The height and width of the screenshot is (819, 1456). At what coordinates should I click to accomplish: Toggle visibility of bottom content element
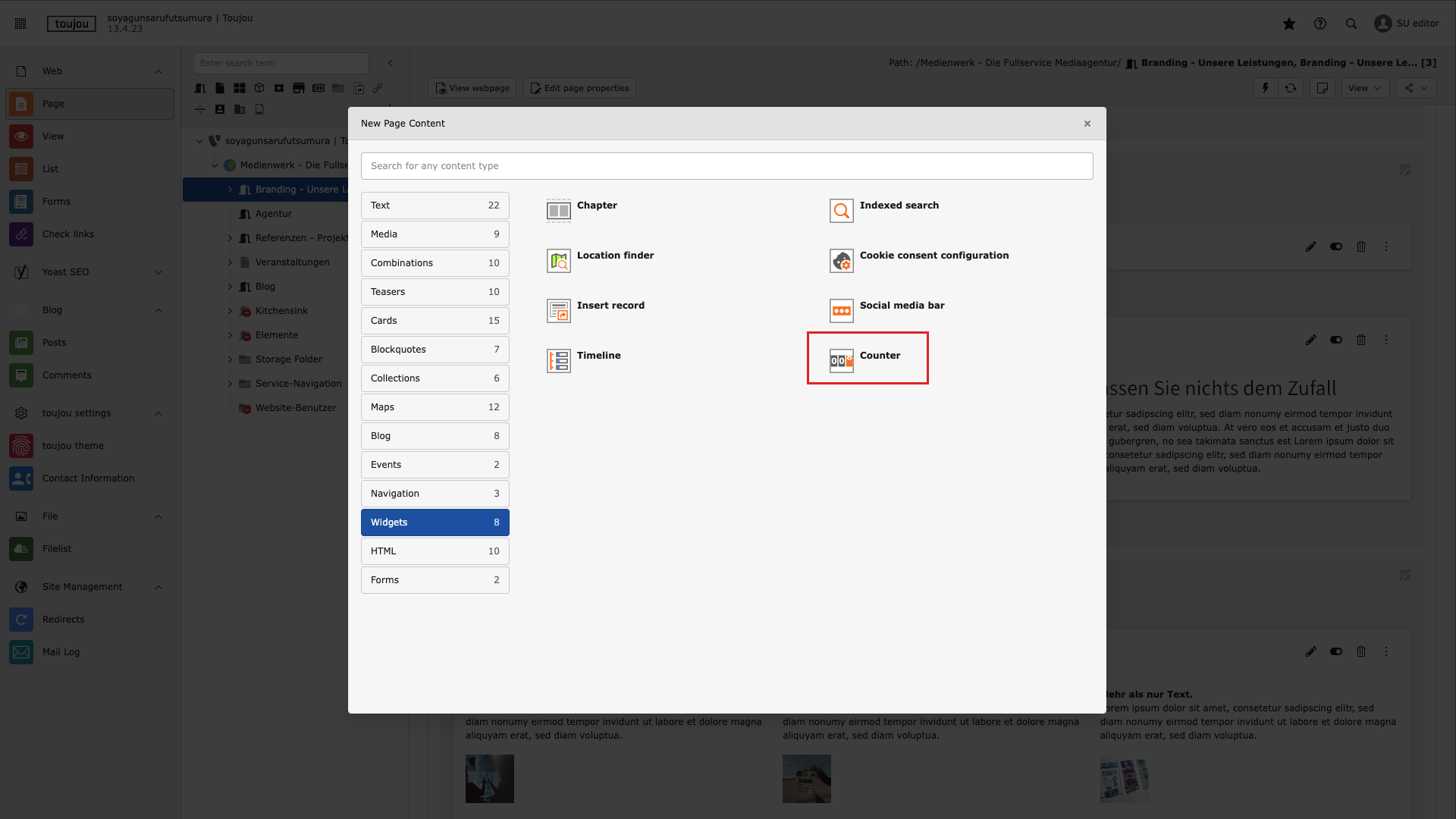tap(1336, 651)
